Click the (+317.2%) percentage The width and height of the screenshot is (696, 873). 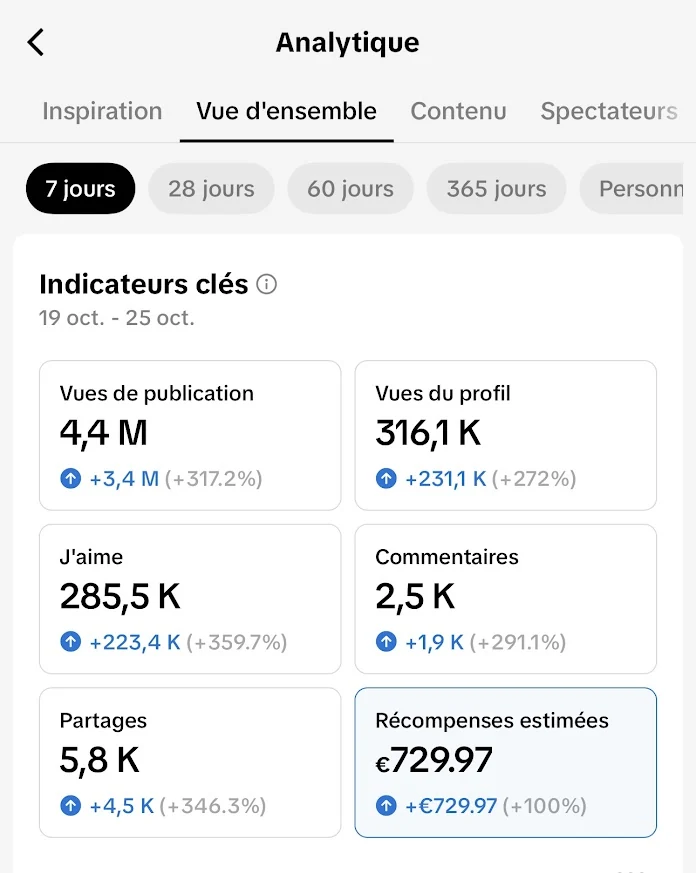[x=214, y=479]
